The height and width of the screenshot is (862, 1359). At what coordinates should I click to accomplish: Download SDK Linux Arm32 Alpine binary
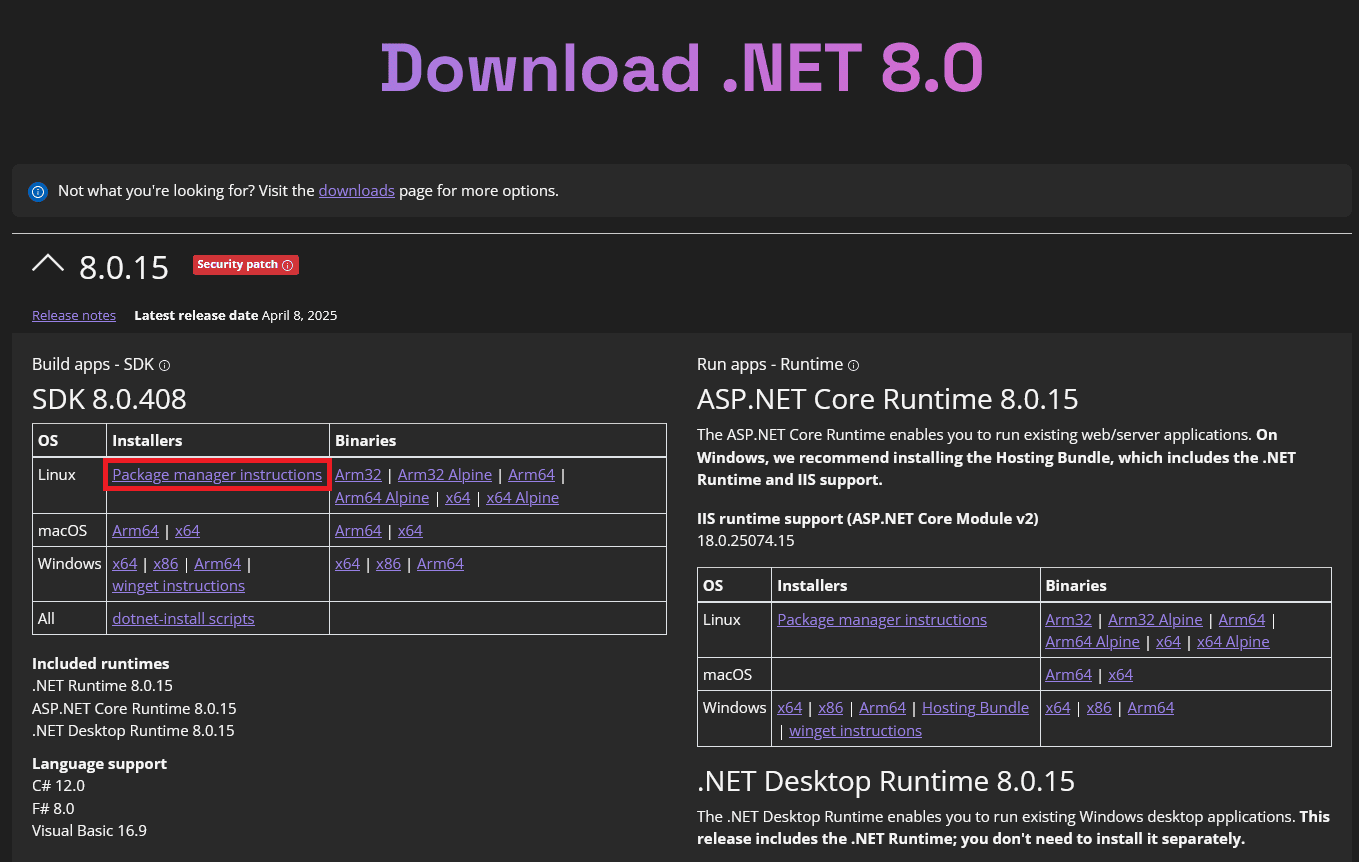coord(445,475)
